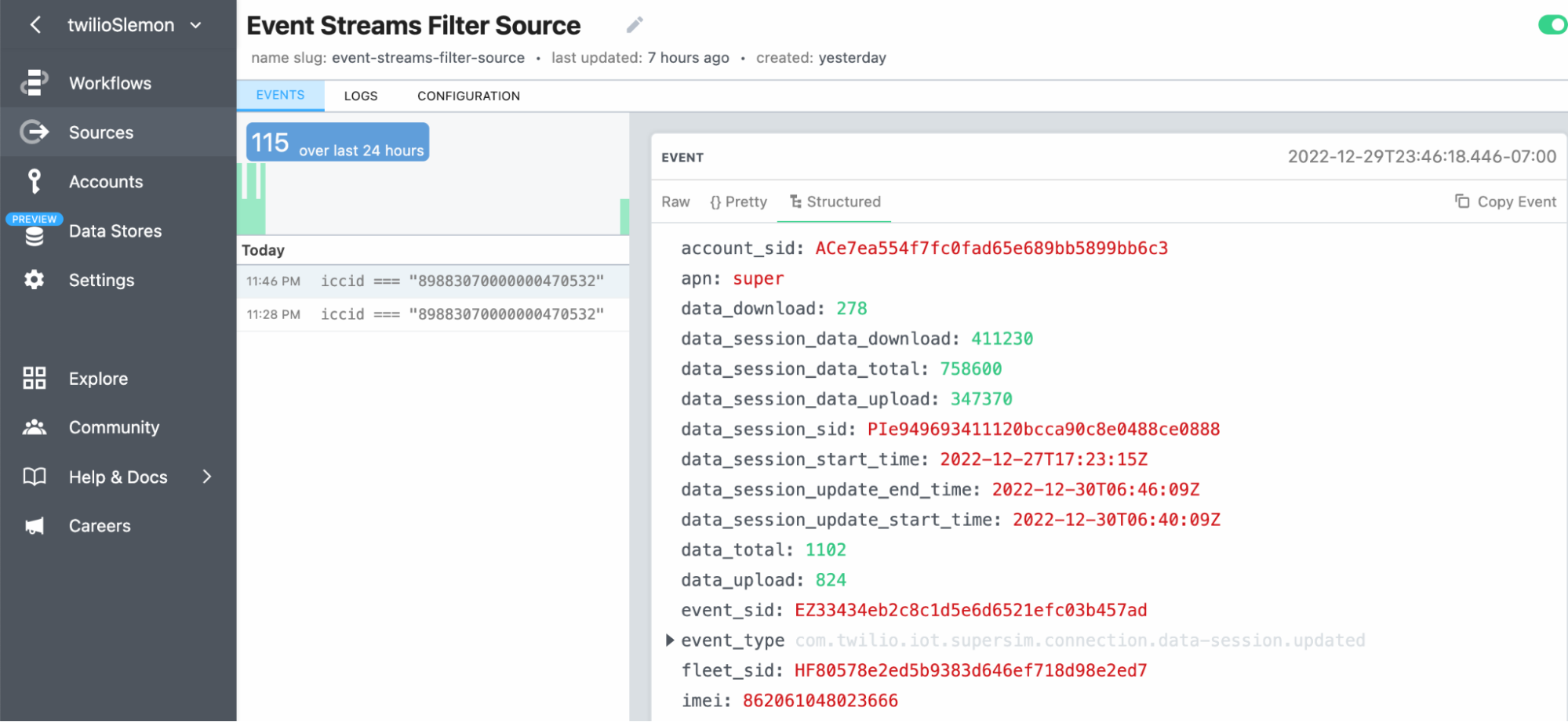Viewport: 1568px width, 722px height.
Task: Switch to the CONFIGURATION tab
Action: pyautogui.click(x=468, y=96)
